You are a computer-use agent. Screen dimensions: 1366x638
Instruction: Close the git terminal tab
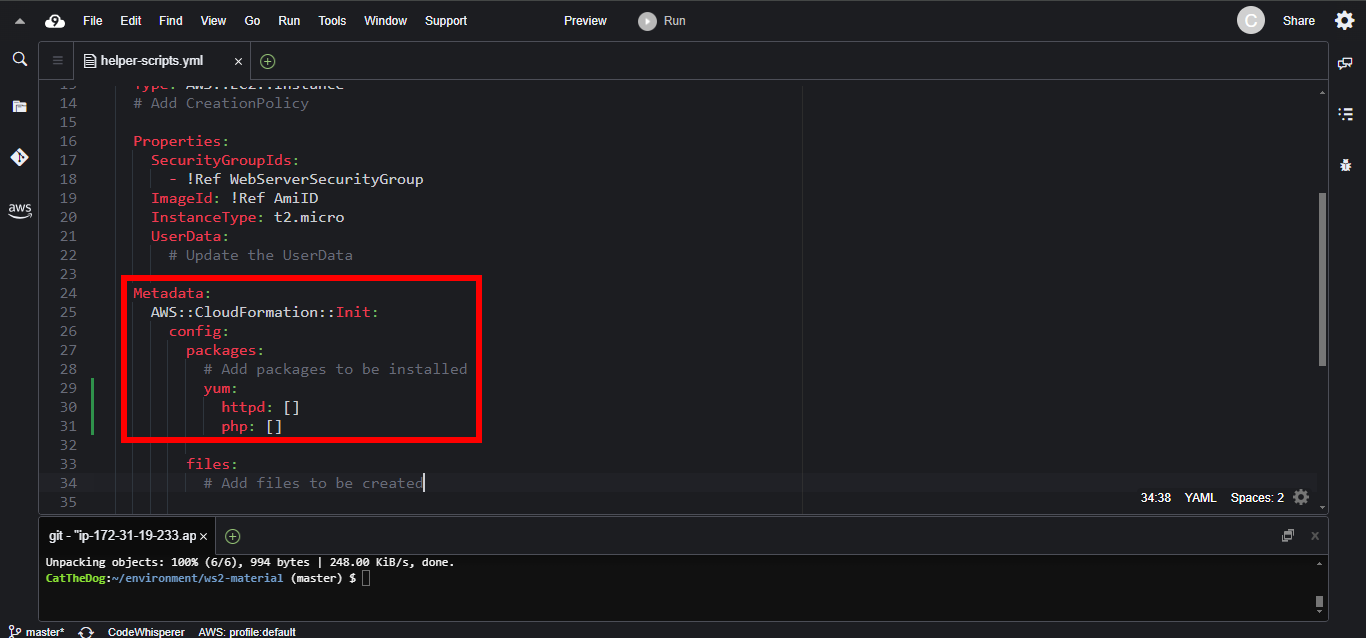coord(203,536)
